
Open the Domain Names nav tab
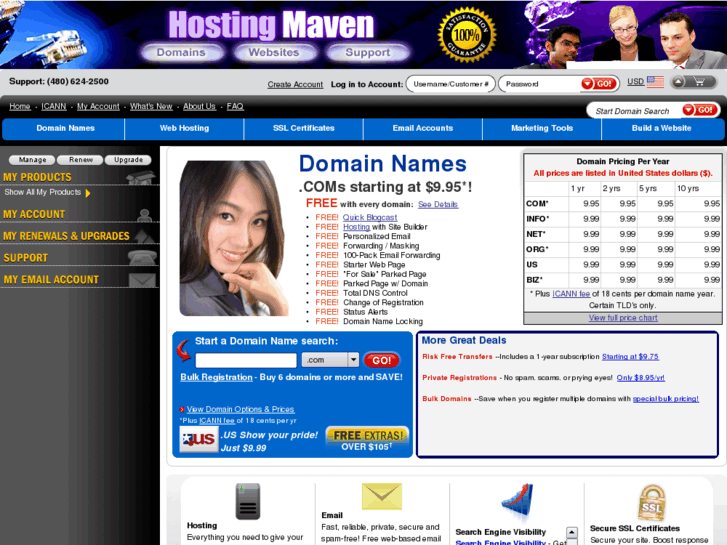(x=65, y=128)
